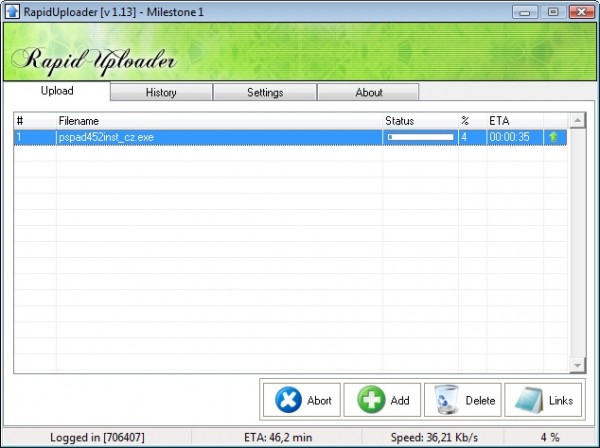Click the Status column header
Screen dimensions: 600x448
click(x=421, y=121)
